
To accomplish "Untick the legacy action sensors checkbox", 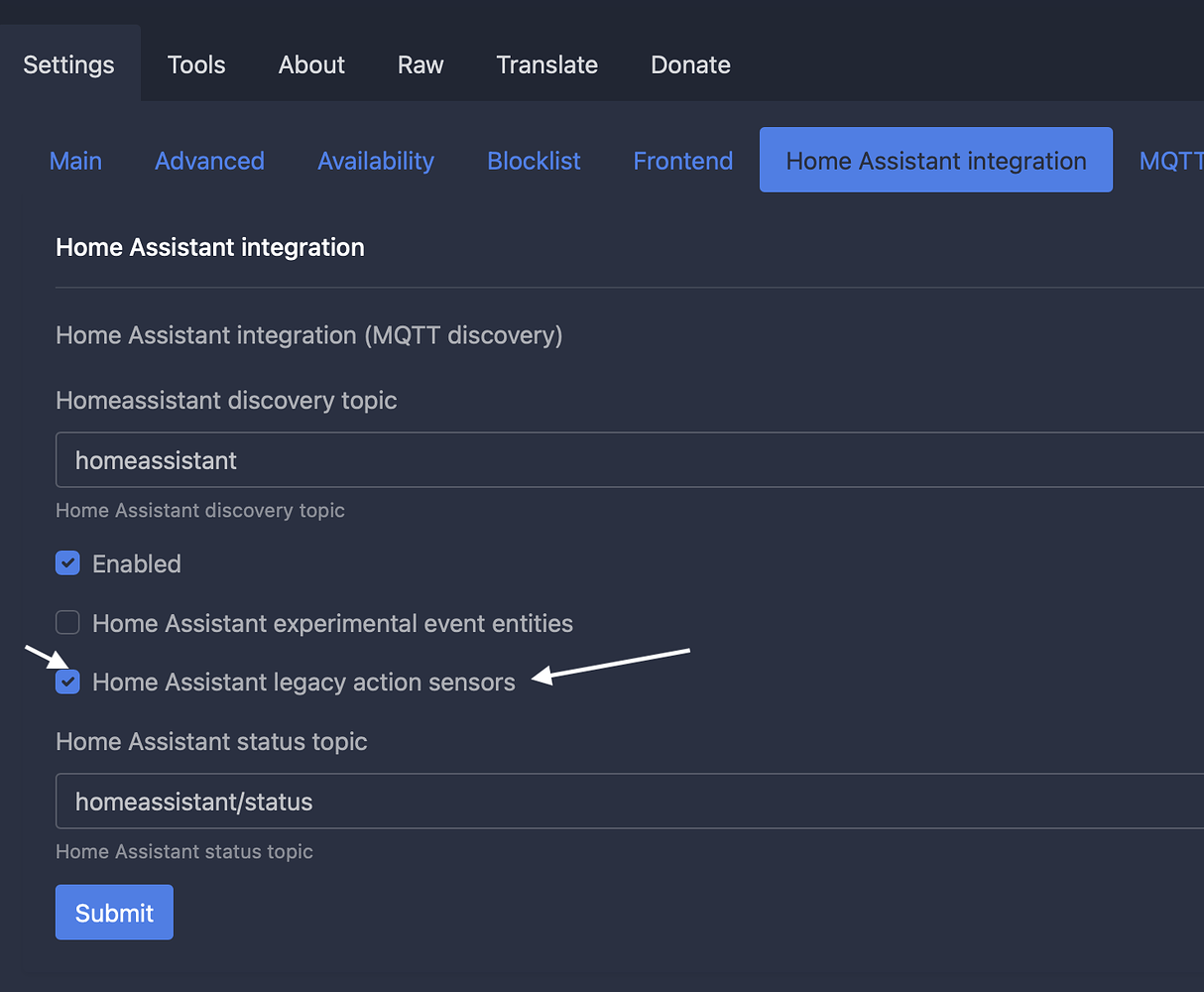I will (x=67, y=682).
